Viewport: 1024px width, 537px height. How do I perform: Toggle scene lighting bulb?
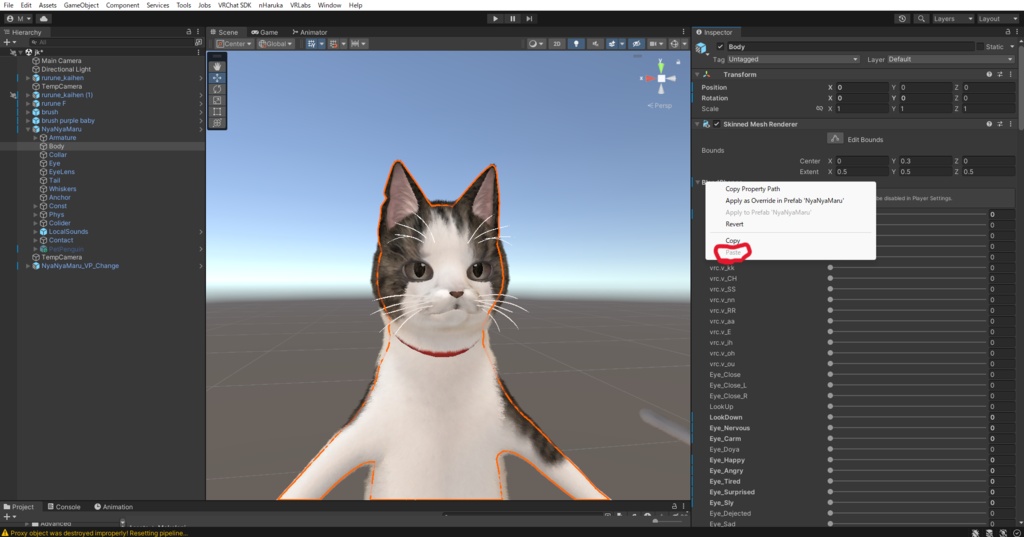tap(575, 44)
